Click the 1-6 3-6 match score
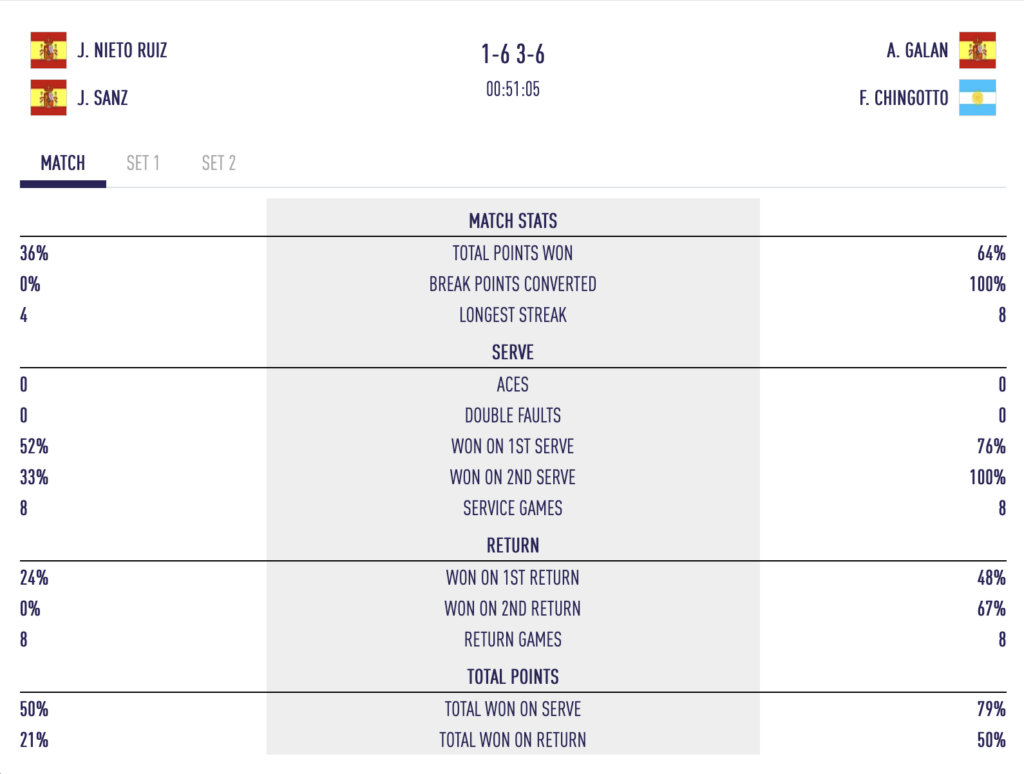The image size is (1024, 774). pyautogui.click(x=513, y=54)
